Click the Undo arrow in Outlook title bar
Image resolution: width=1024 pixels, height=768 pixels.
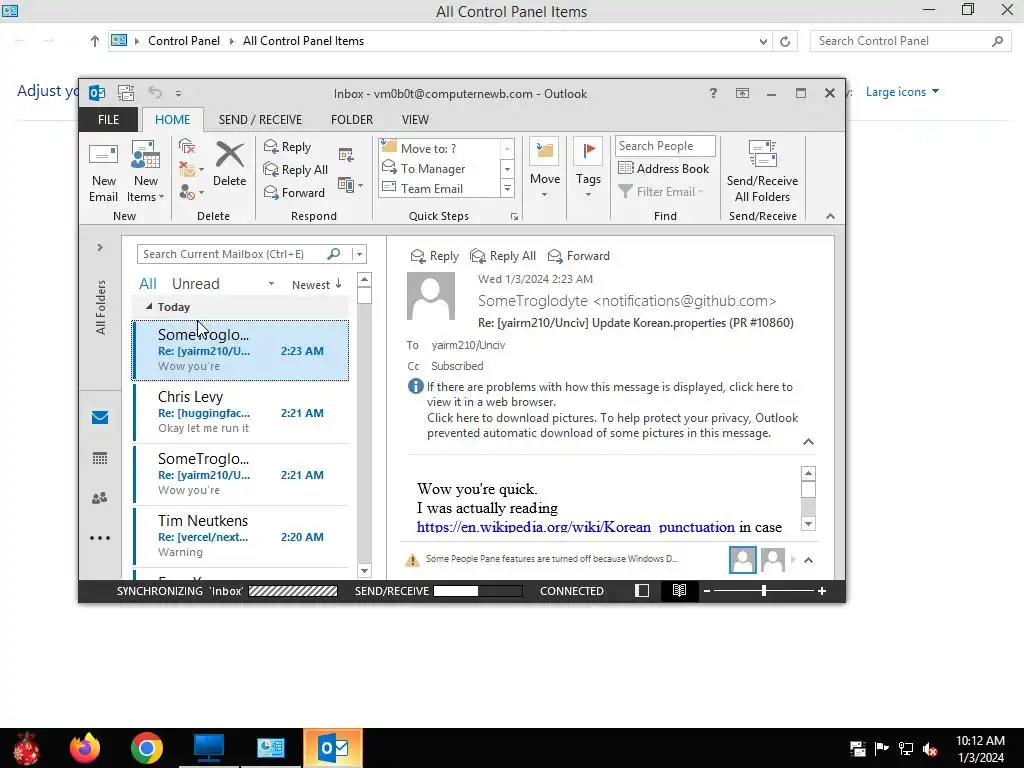tap(155, 93)
